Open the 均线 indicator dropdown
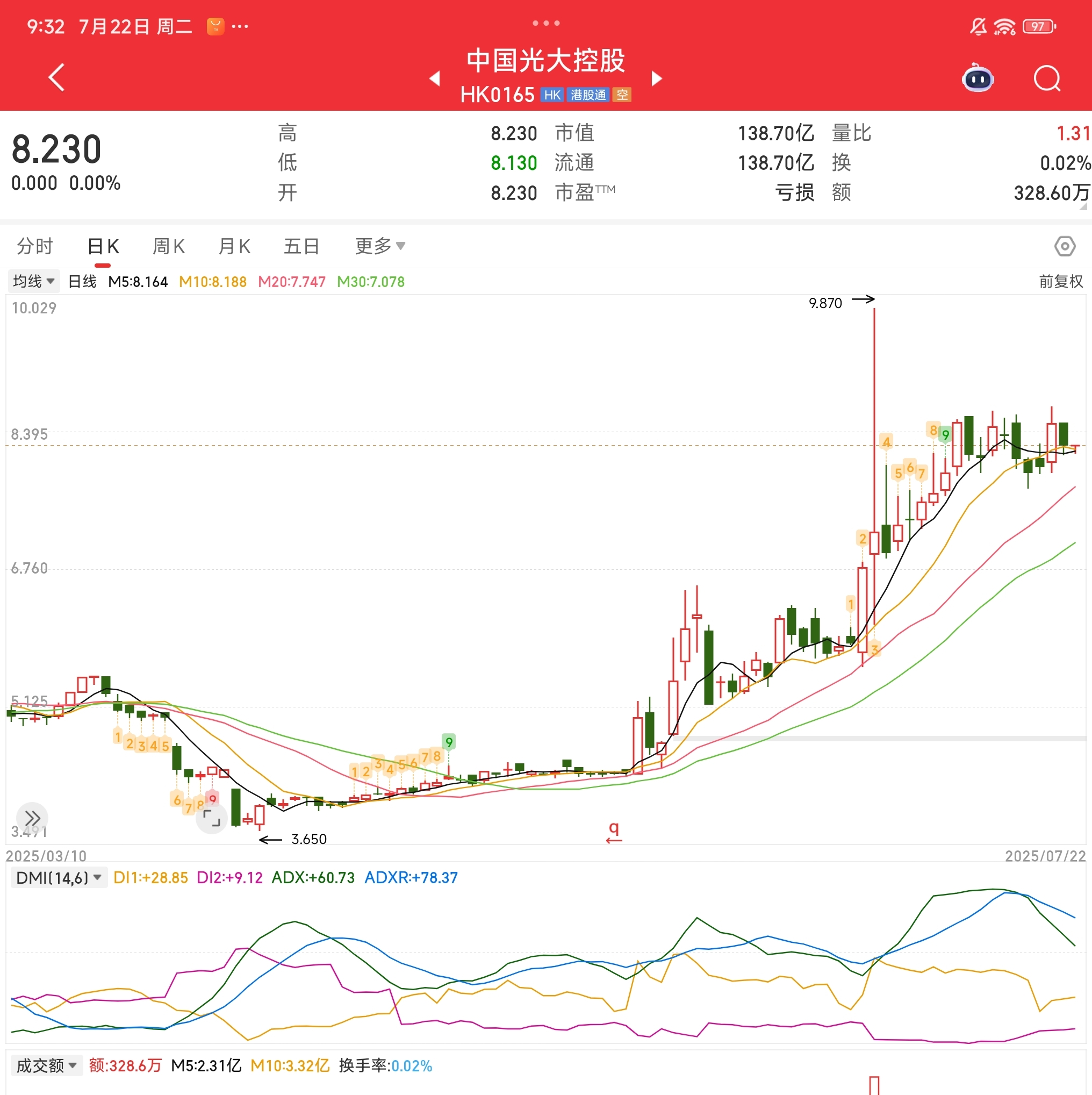Viewport: 1092px width, 1095px height. click(33, 281)
